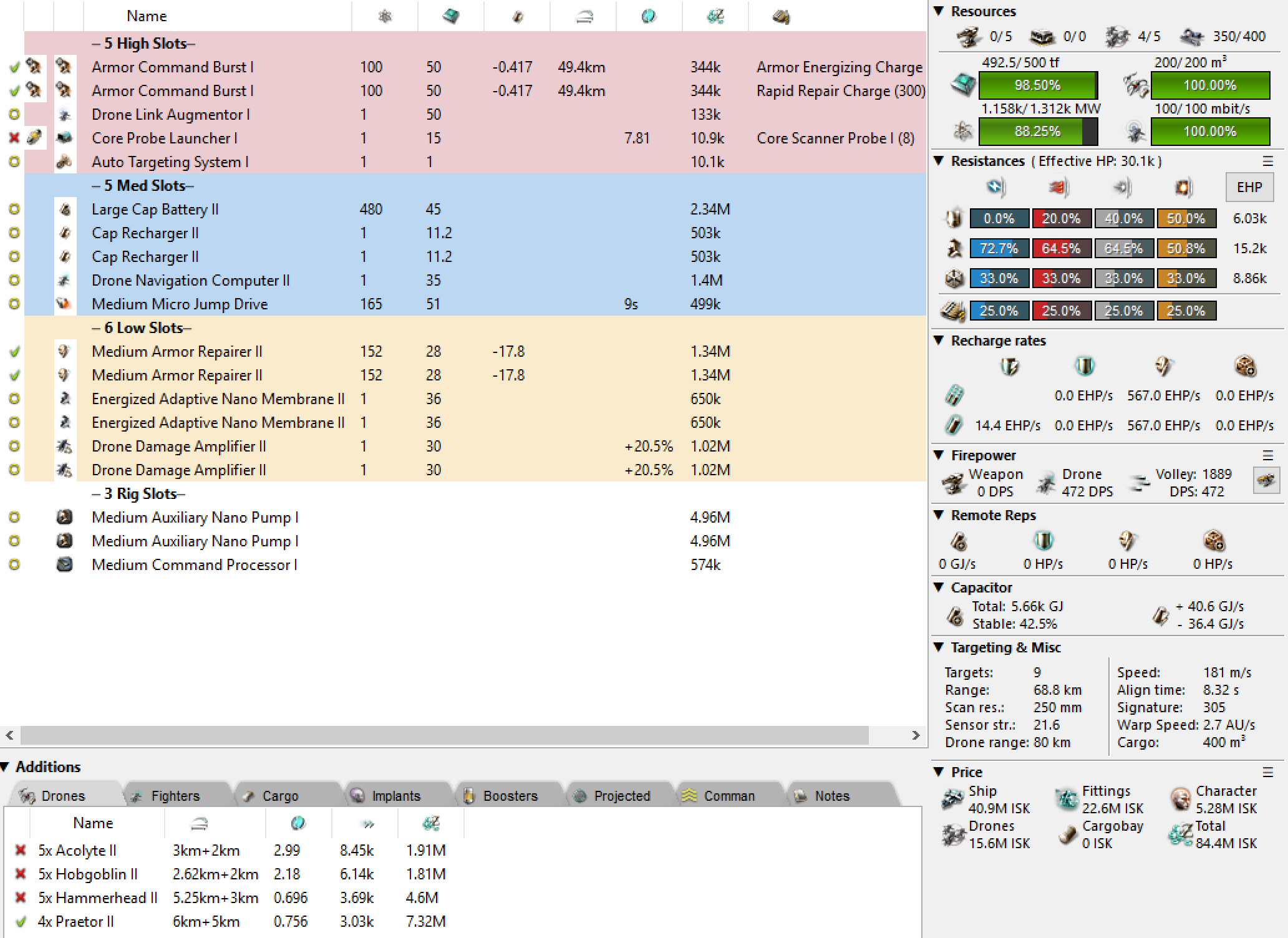The width and height of the screenshot is (1288, 938).
Task: Enable the 5x Hobgoblin II drones
Action: pos(21,874)
